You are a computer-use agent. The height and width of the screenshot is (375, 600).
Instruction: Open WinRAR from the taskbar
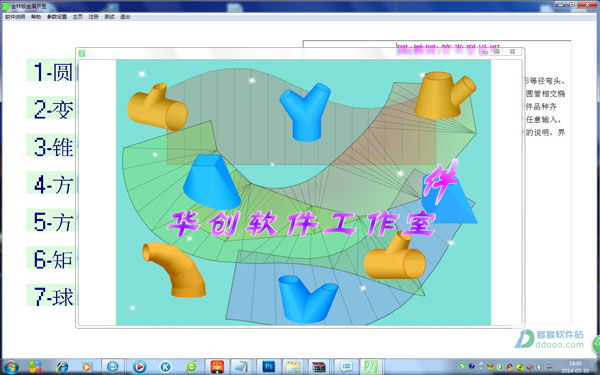[x=318, y=367]
